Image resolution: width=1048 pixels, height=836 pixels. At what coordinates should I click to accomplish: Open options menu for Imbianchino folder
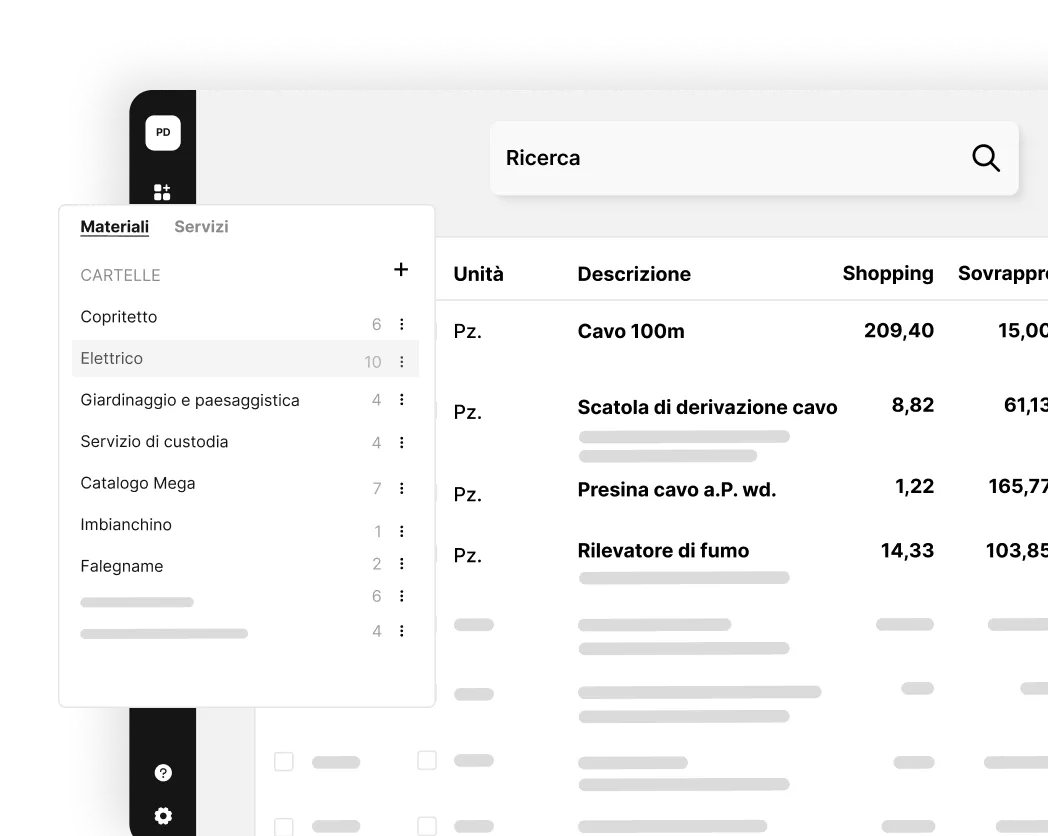[x=402, y=531]
